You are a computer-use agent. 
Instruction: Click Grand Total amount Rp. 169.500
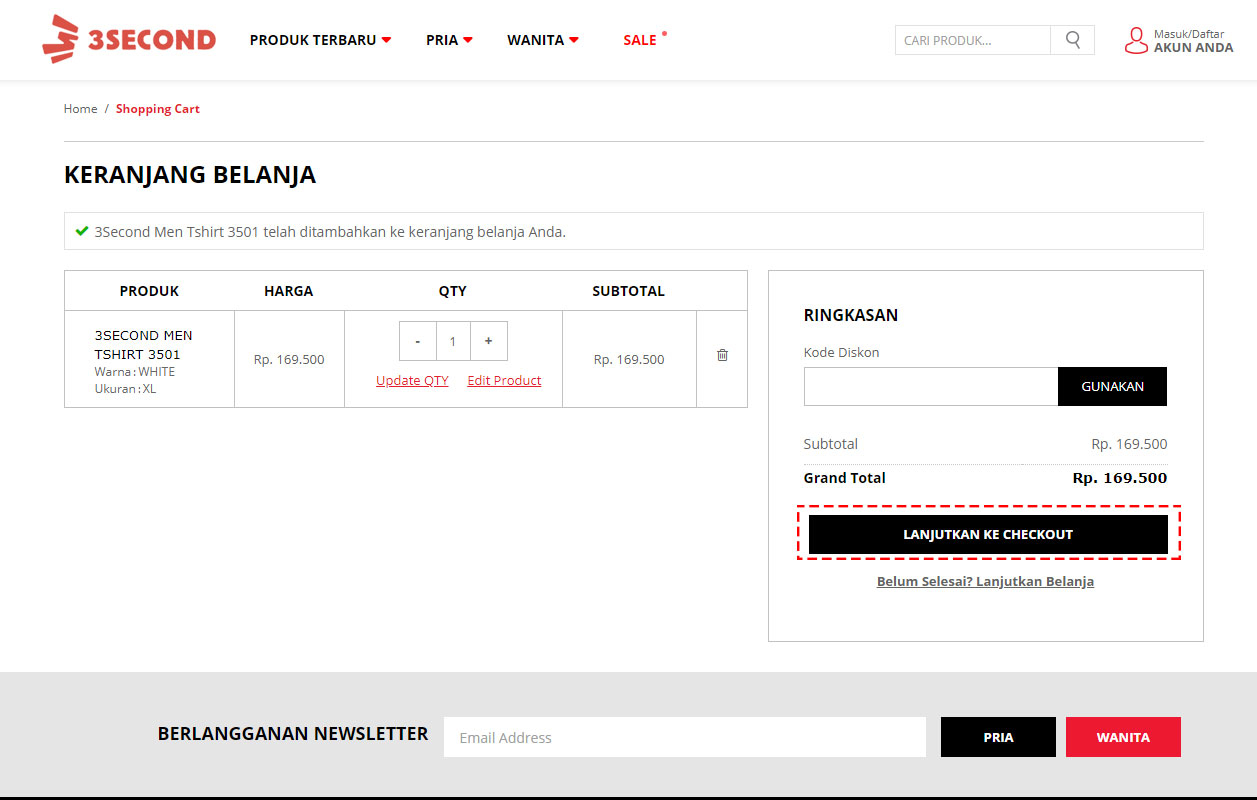pyautogui.click(x=1120, y=478)
